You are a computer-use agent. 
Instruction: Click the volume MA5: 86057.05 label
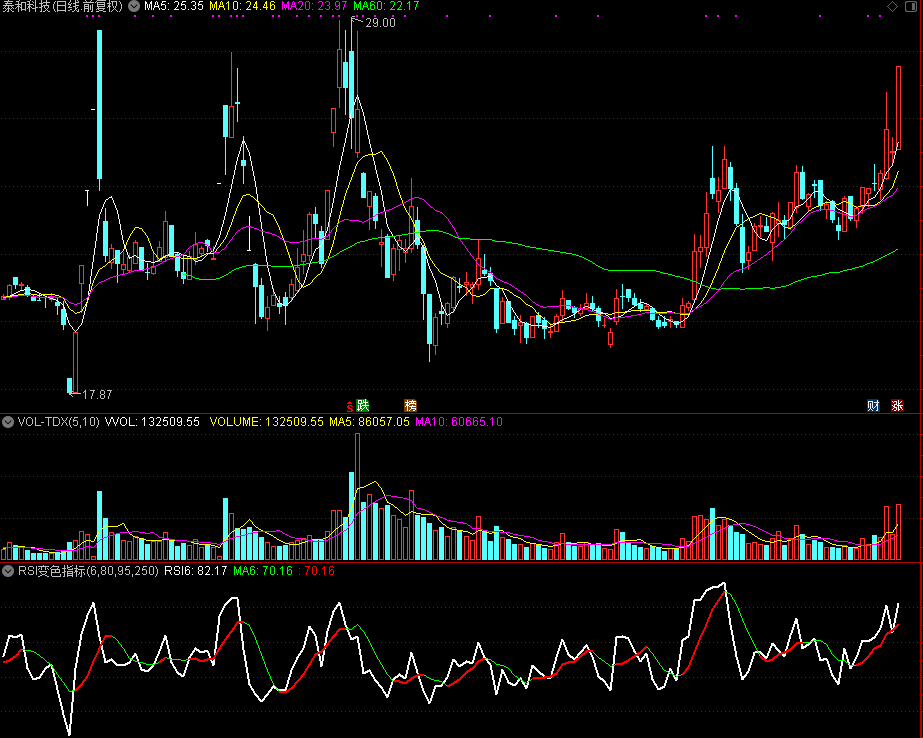pyautogui.click(x=369, y=422)
